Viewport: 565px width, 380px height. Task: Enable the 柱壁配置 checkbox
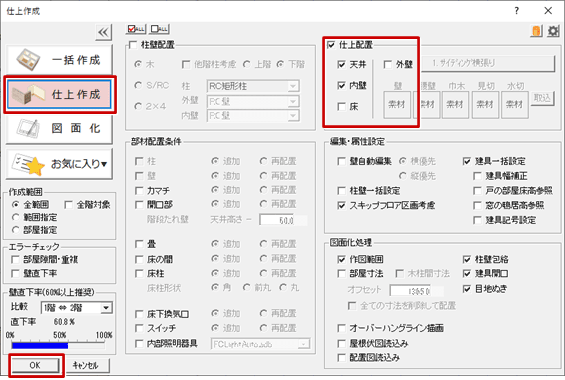[x=133, y=45]
